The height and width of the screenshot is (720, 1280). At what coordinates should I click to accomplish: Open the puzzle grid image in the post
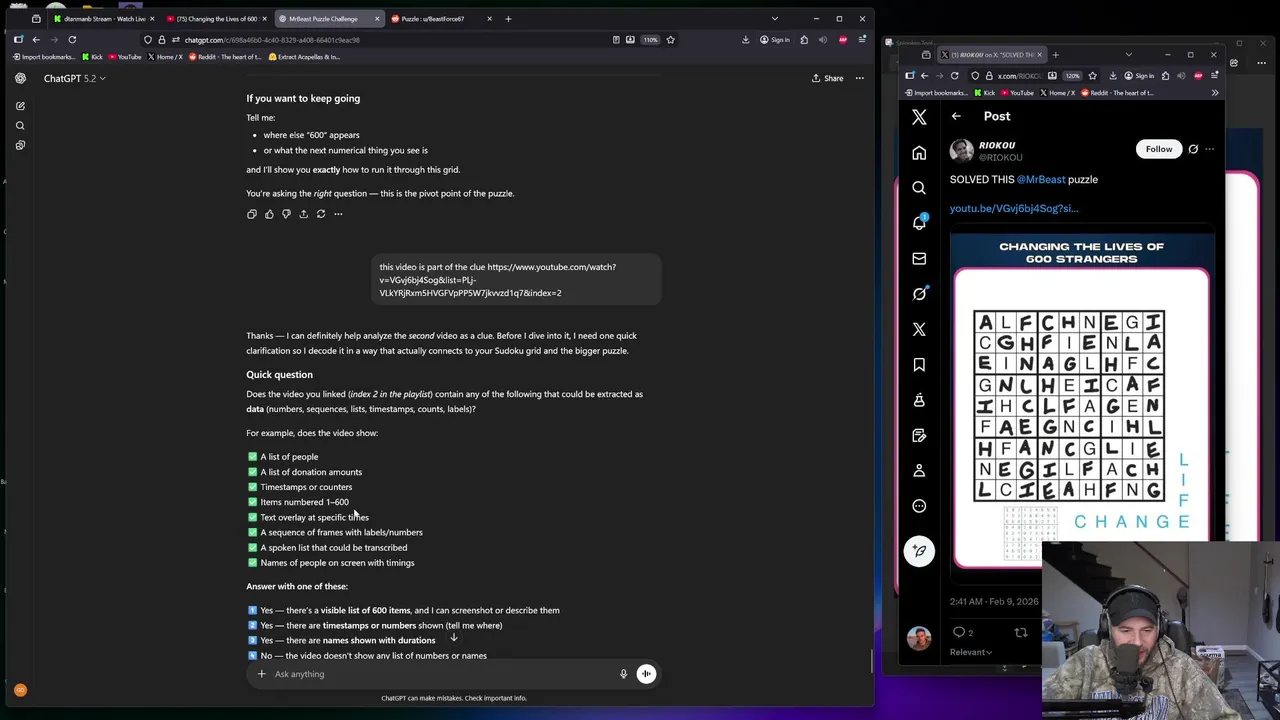(1082, 402)
